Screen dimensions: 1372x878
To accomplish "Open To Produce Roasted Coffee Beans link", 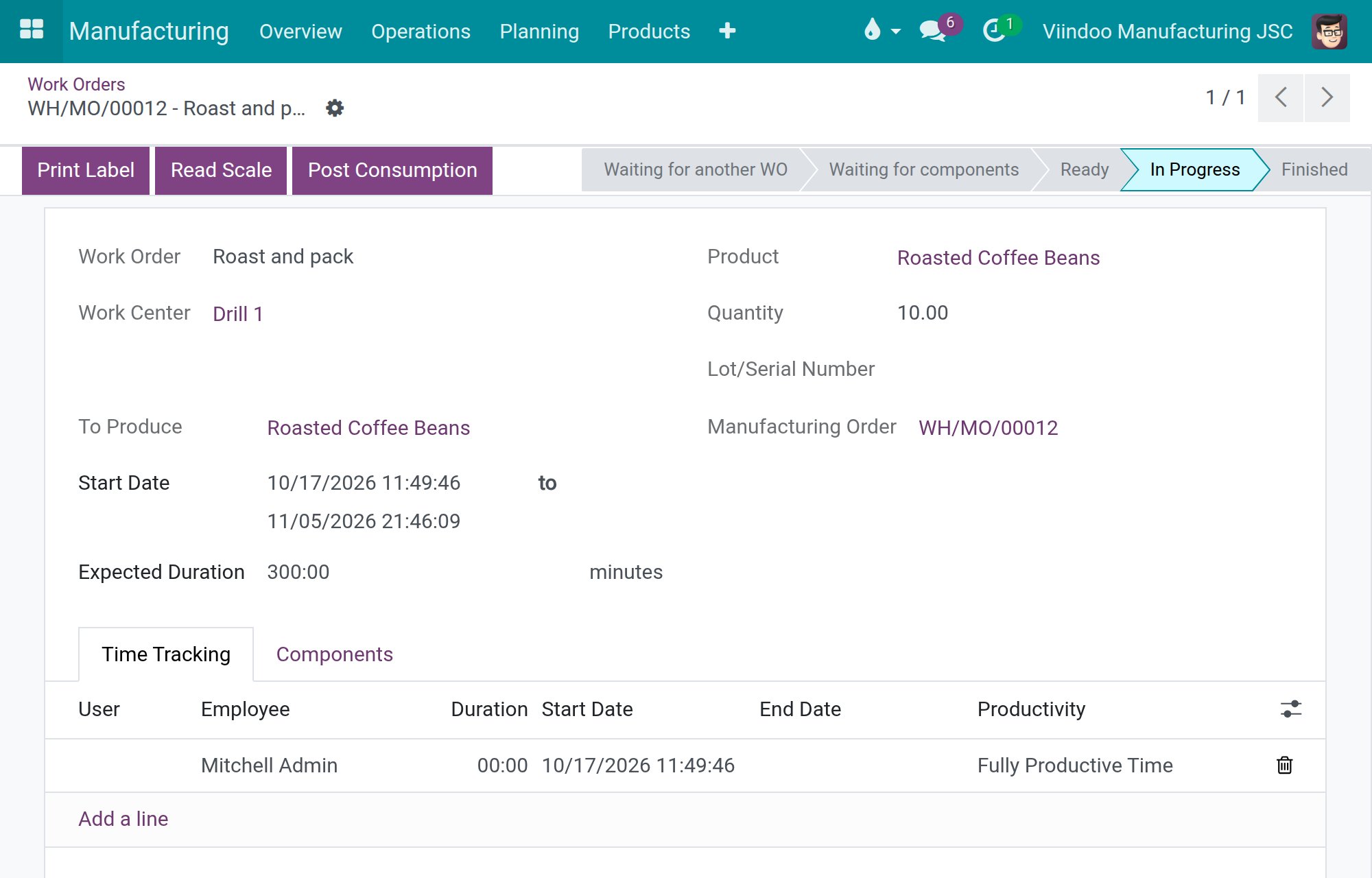I will [x=368, y=428].
